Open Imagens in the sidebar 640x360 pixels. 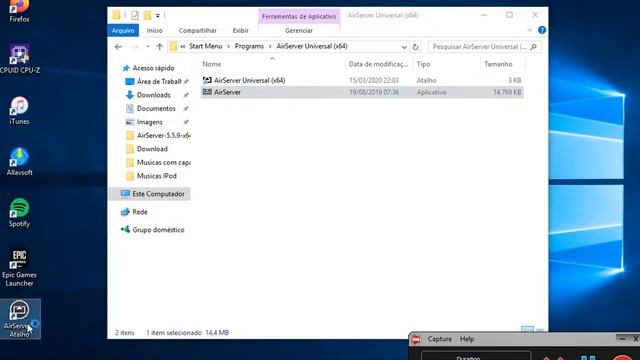[149, 122]
